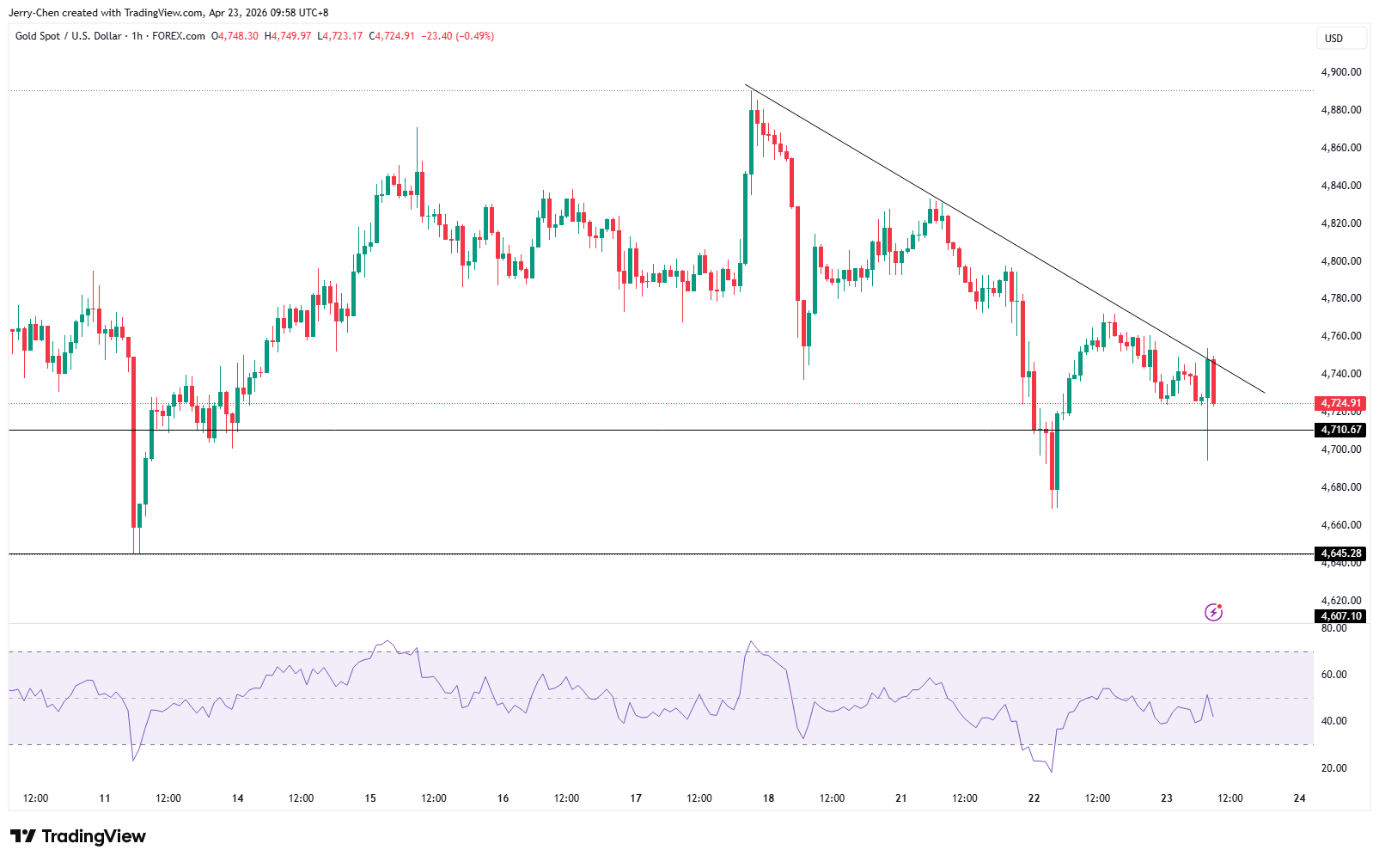Image resolution: width=1379 pixels, height=862 pixels.
Task: Click the 4,900.00 label on the price axis
Action: click(x=1340, y=72)
